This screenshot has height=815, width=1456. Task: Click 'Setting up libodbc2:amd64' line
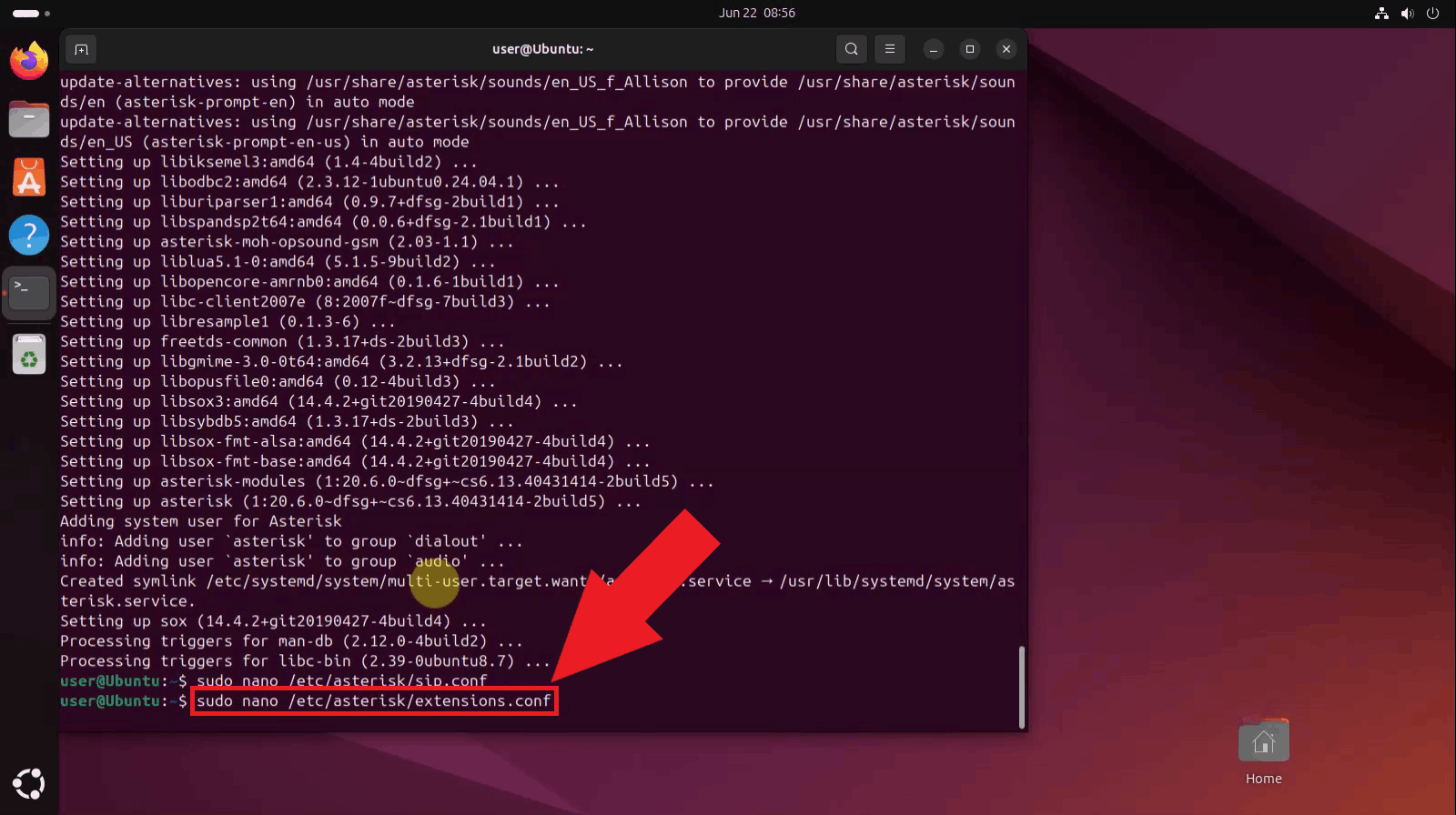(309, 182)
